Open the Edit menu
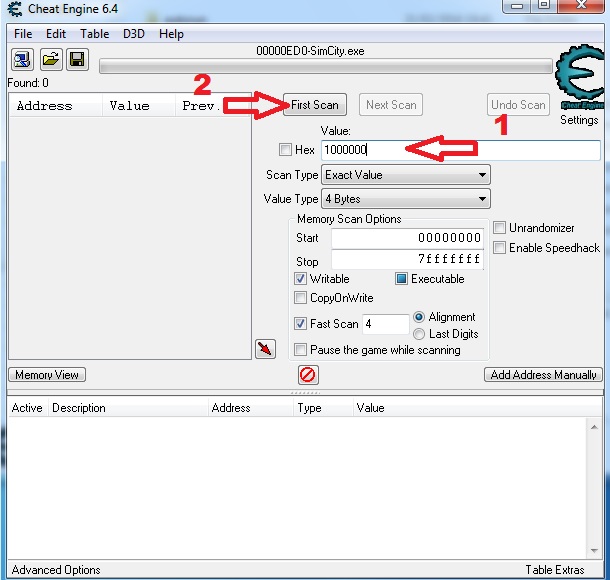The image size is (610, 580). click(56, 34)
